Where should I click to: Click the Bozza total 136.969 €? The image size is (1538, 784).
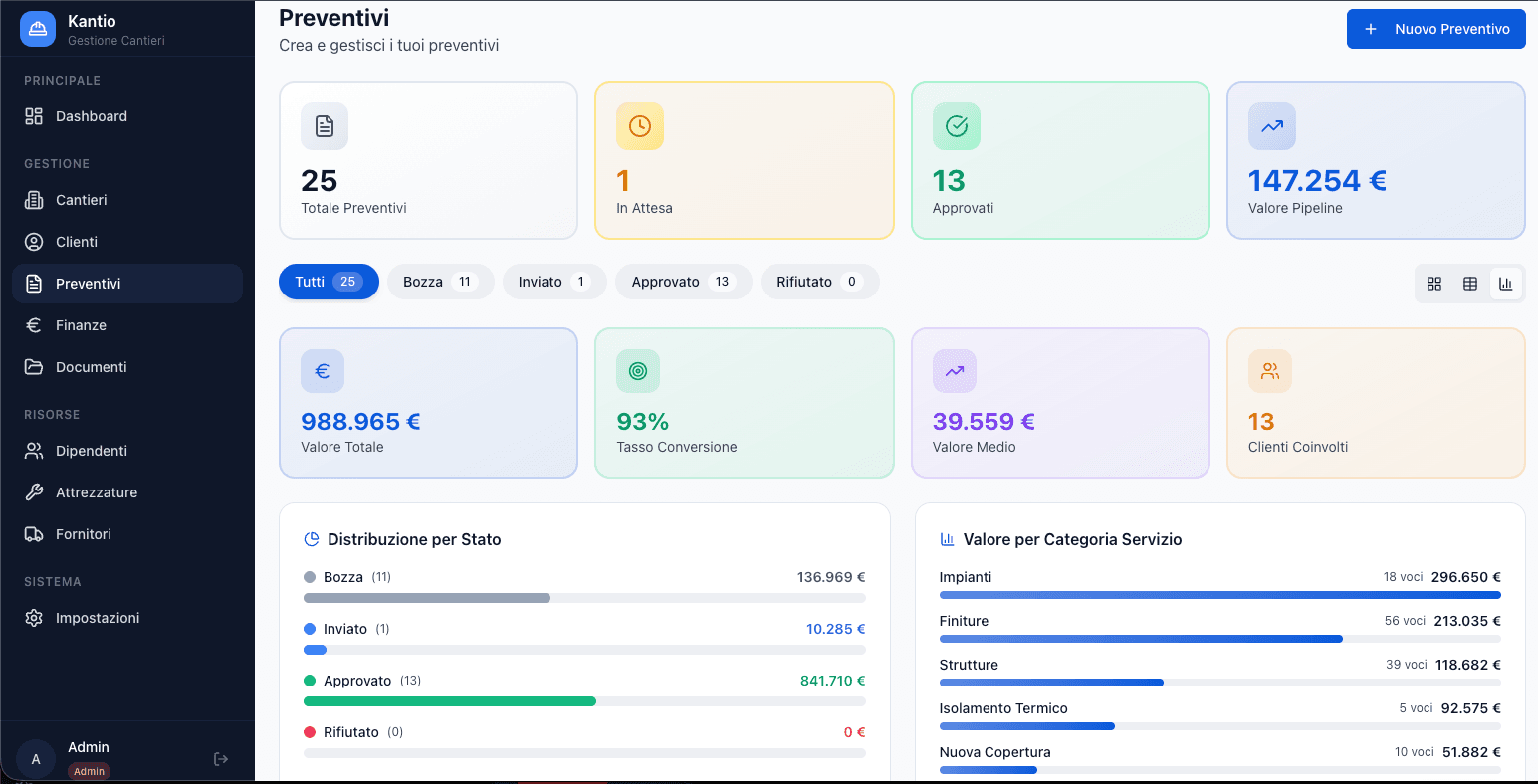click(x=831, y=577)
